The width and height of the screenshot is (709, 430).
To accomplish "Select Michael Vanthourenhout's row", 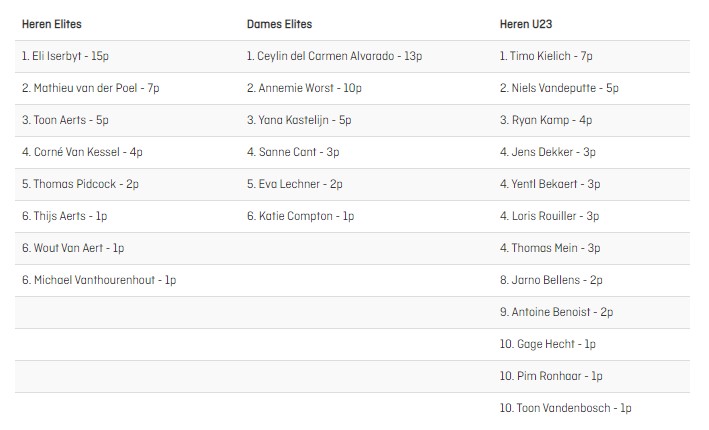I will (x=99, y=280).
